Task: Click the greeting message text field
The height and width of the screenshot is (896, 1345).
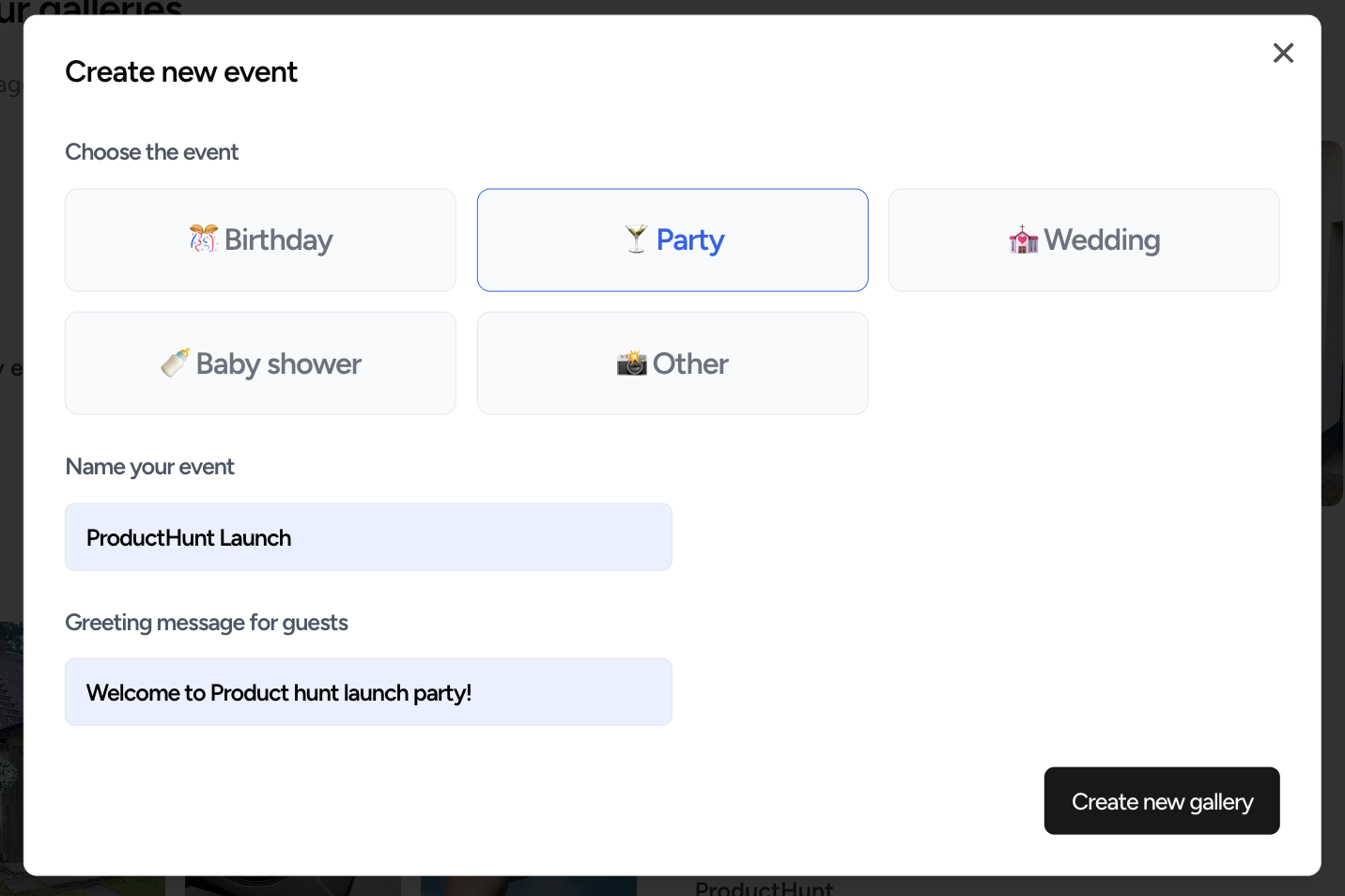Action: click(368, 691)
